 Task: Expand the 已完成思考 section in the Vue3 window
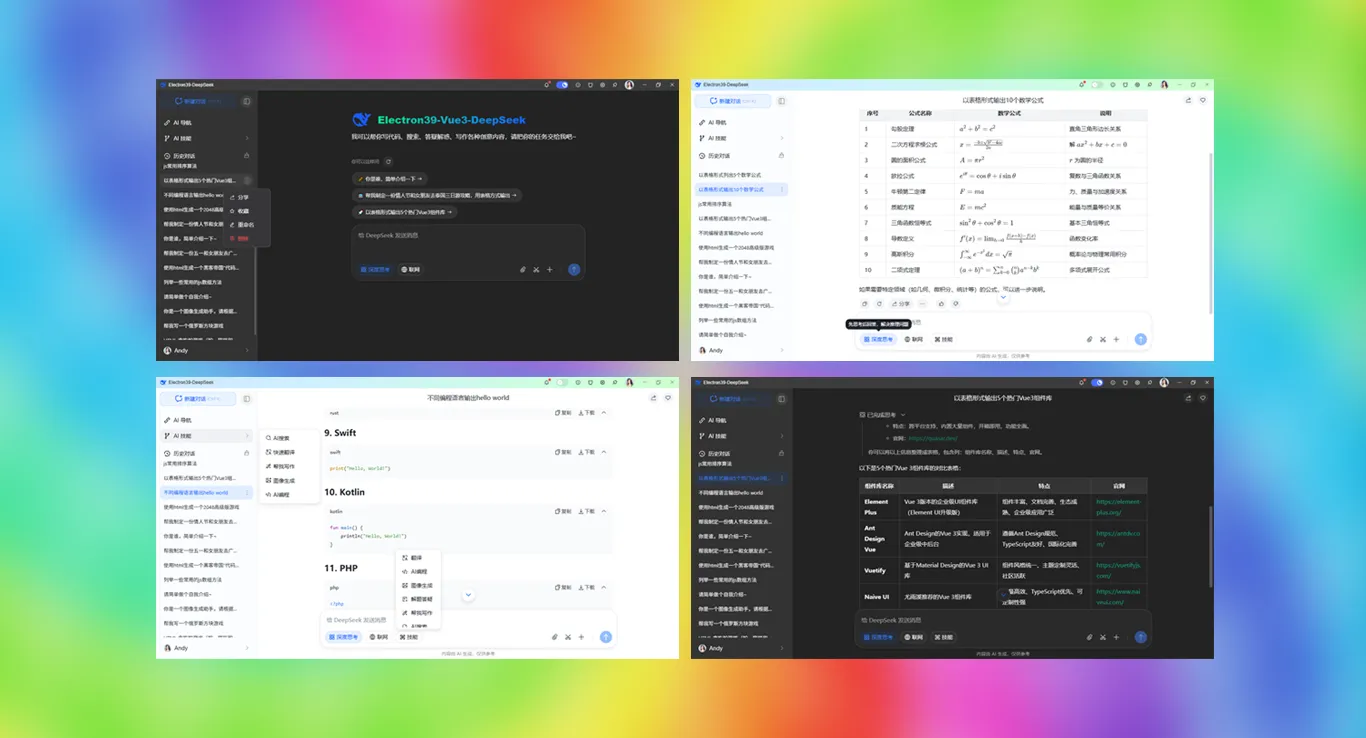point(881,414)
